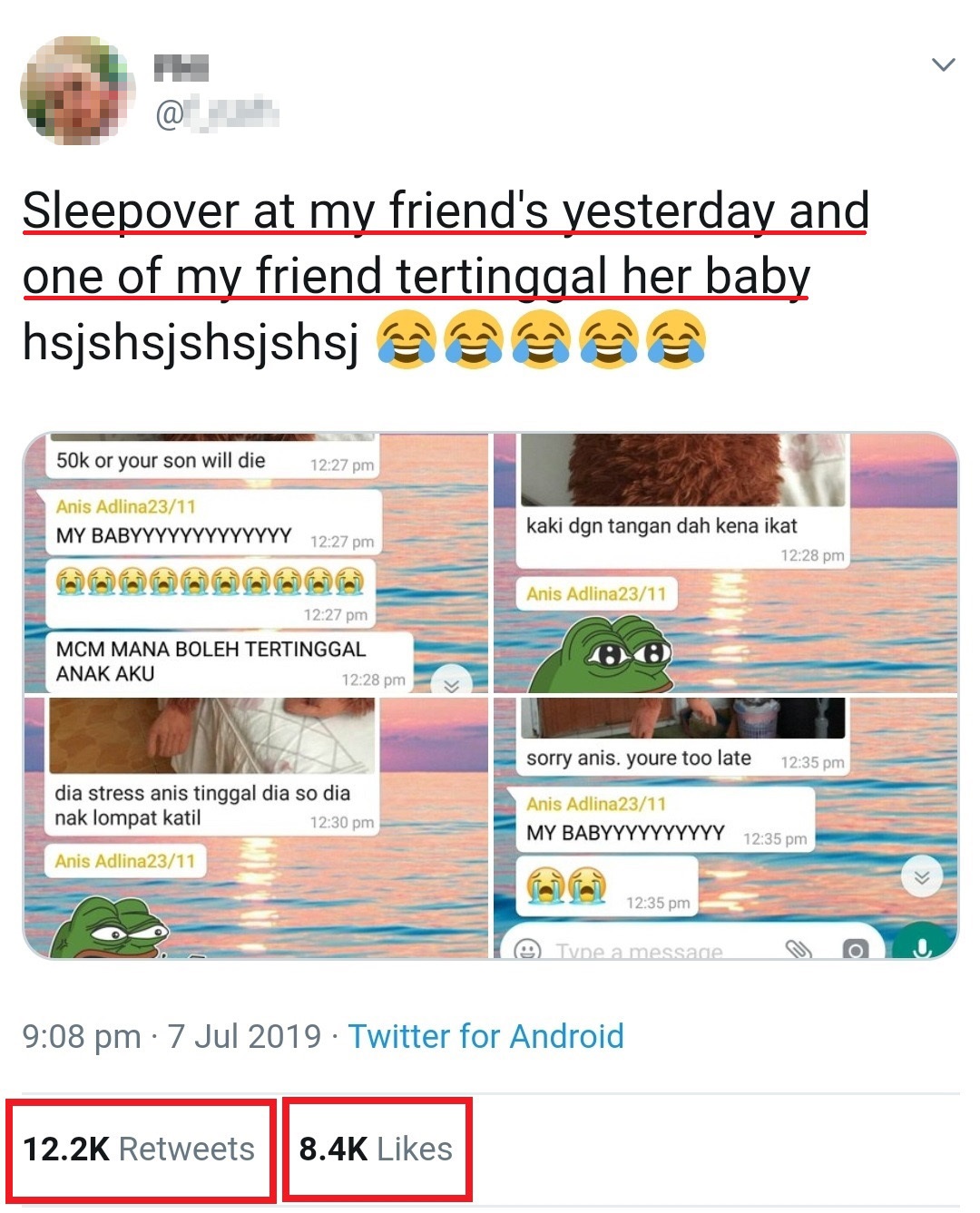Tap the scroll-down double chevron in bottom-right screenshot
This screenshot has height=1213, width=980.
[x=922, y=877]
